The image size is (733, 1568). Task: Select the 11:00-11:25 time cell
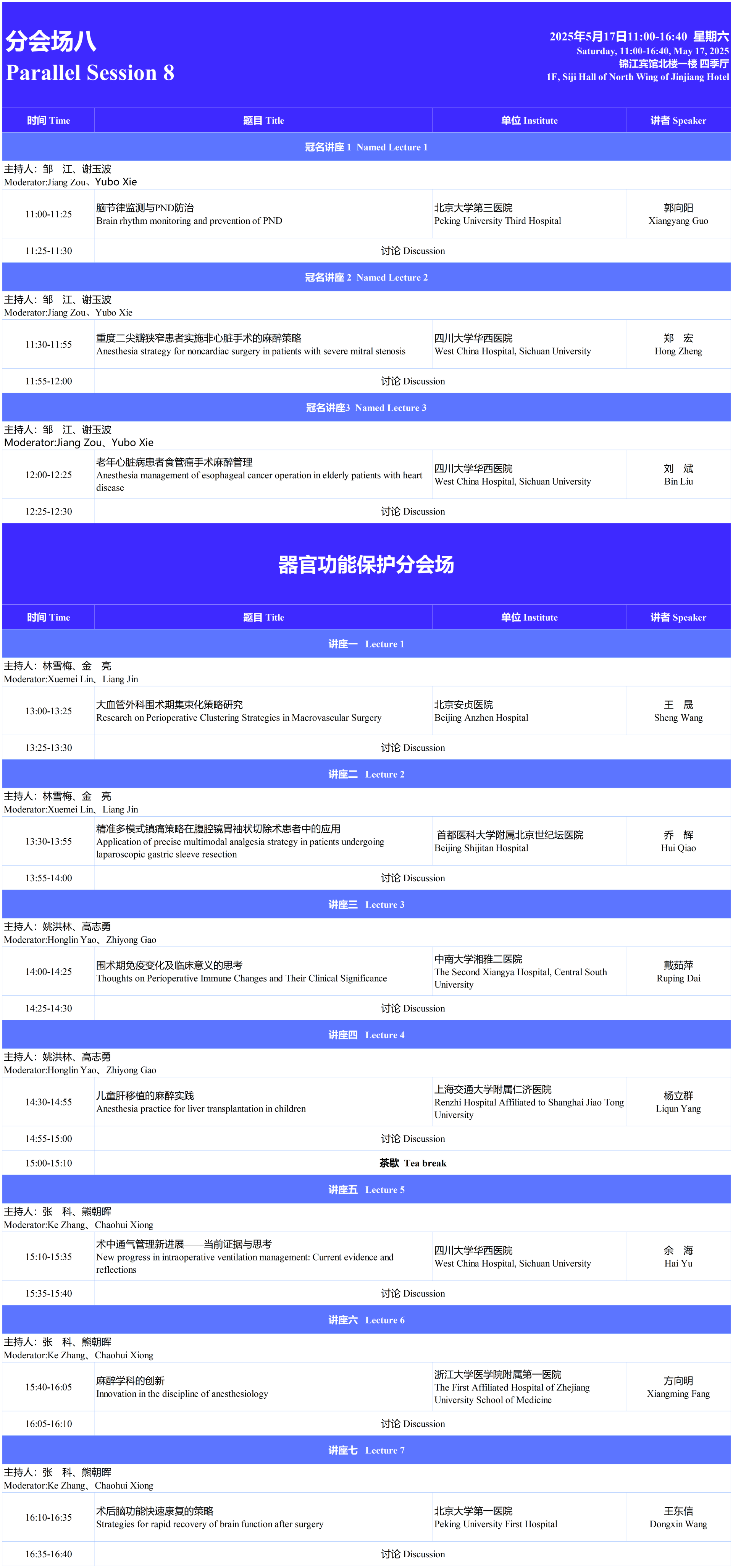(x=48, y=214)
